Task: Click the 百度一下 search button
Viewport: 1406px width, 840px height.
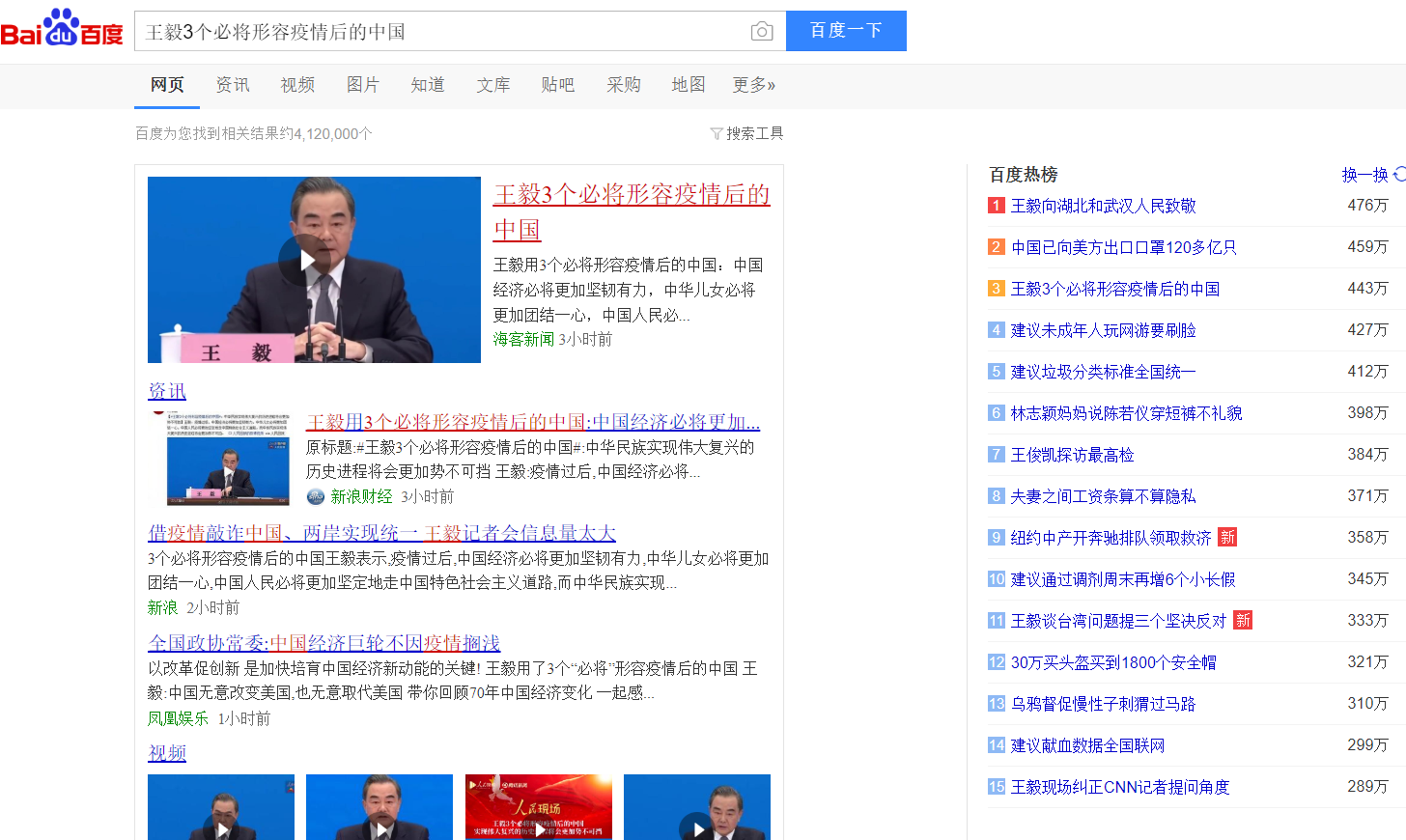Action: [846, 31]
